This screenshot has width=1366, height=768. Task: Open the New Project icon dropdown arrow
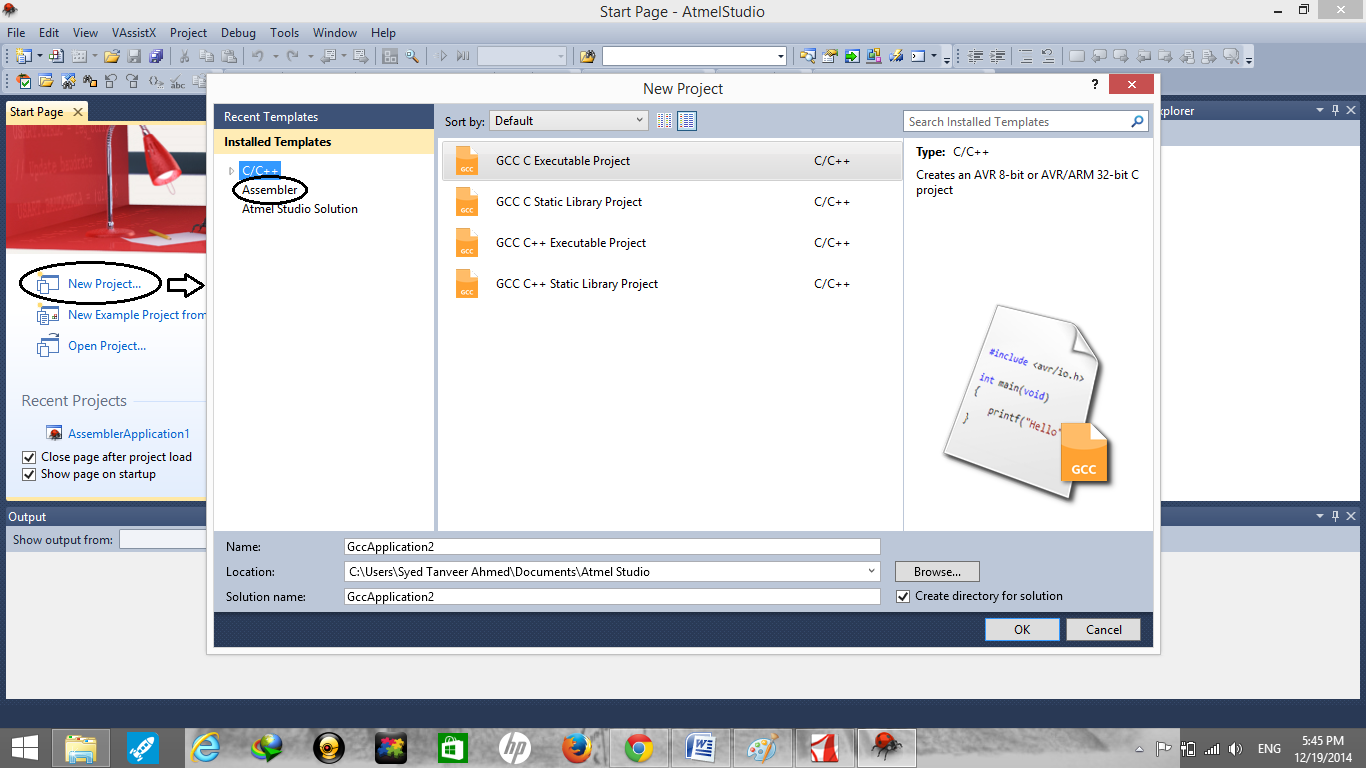40,56
